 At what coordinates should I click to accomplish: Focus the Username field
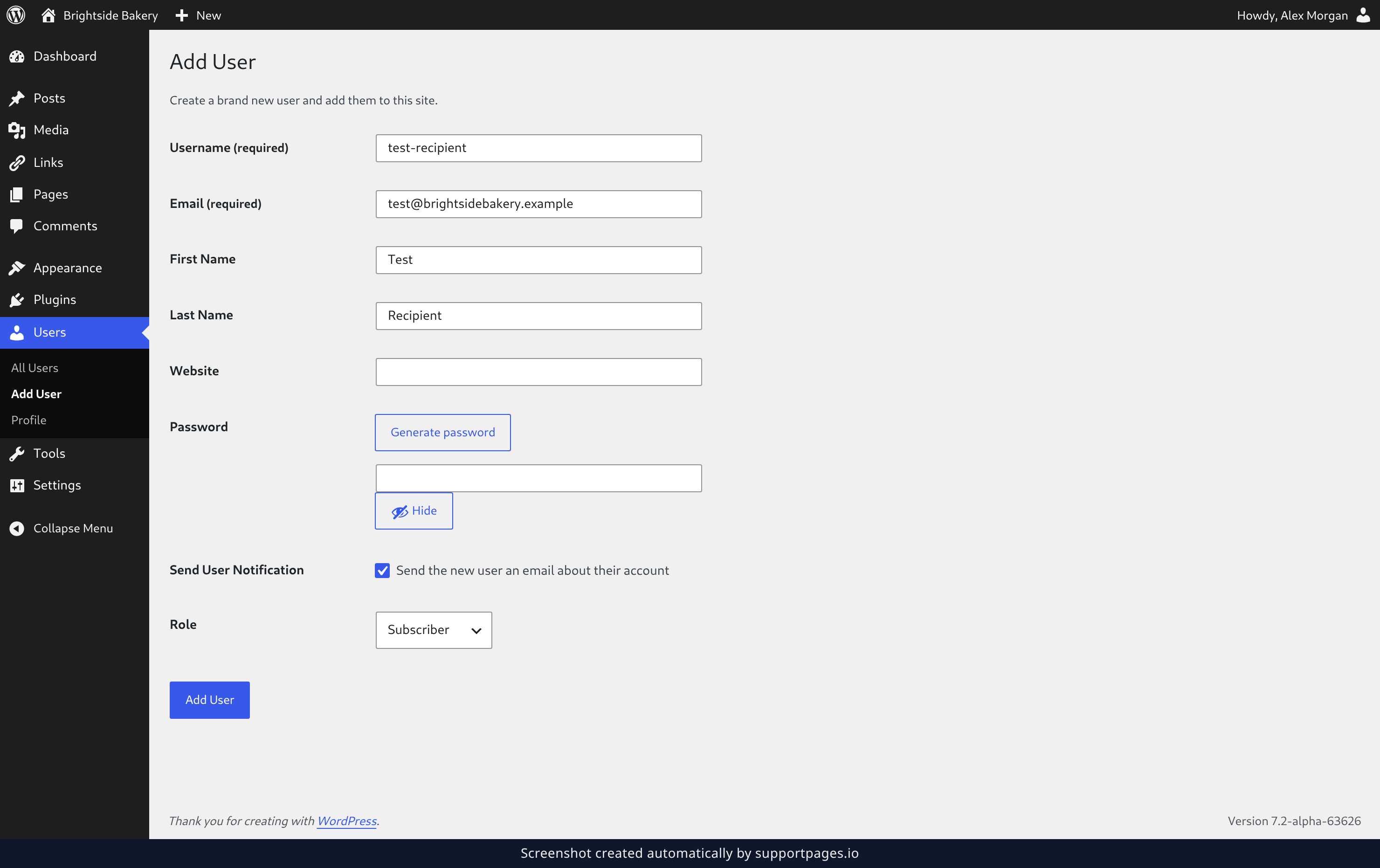(538, 148)
